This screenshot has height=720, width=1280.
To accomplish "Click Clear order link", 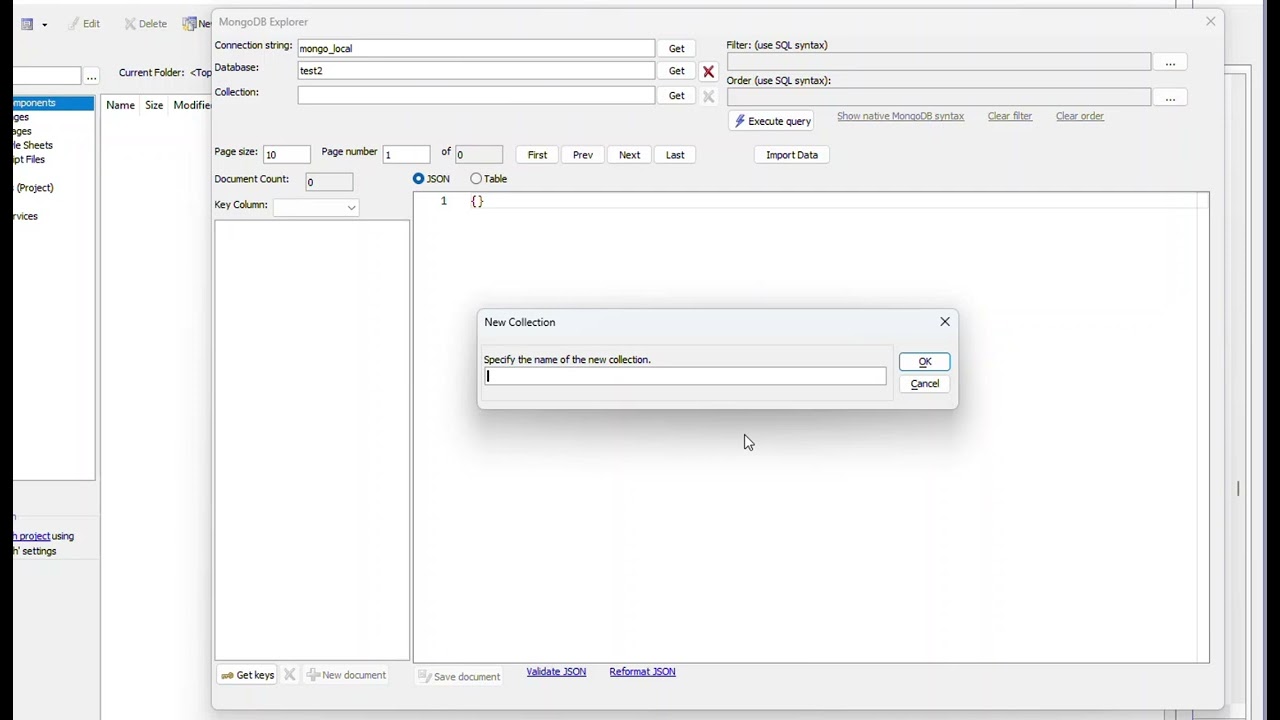I will coord(1079,116).
